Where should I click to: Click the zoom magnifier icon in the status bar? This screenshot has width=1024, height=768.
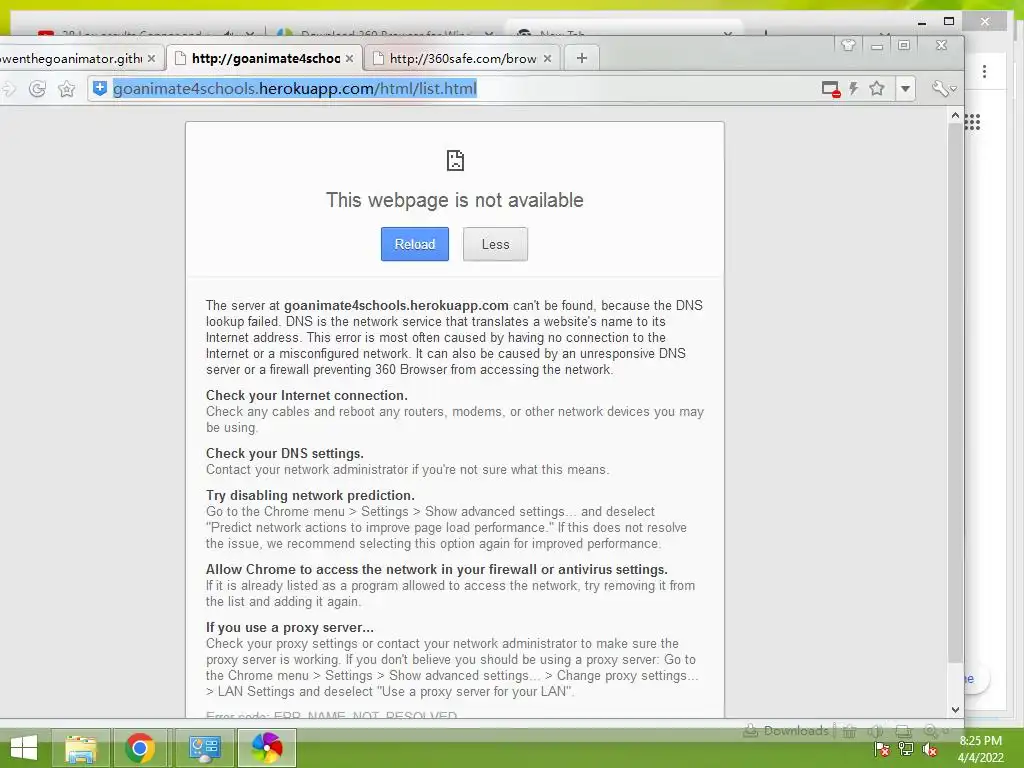(932, 731)
